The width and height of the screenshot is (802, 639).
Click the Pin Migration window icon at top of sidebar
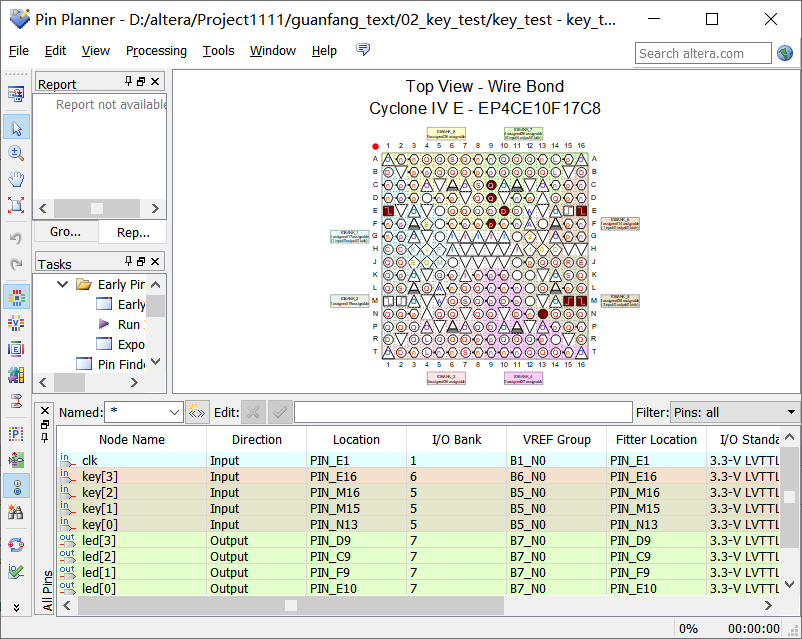coord(16,94)
